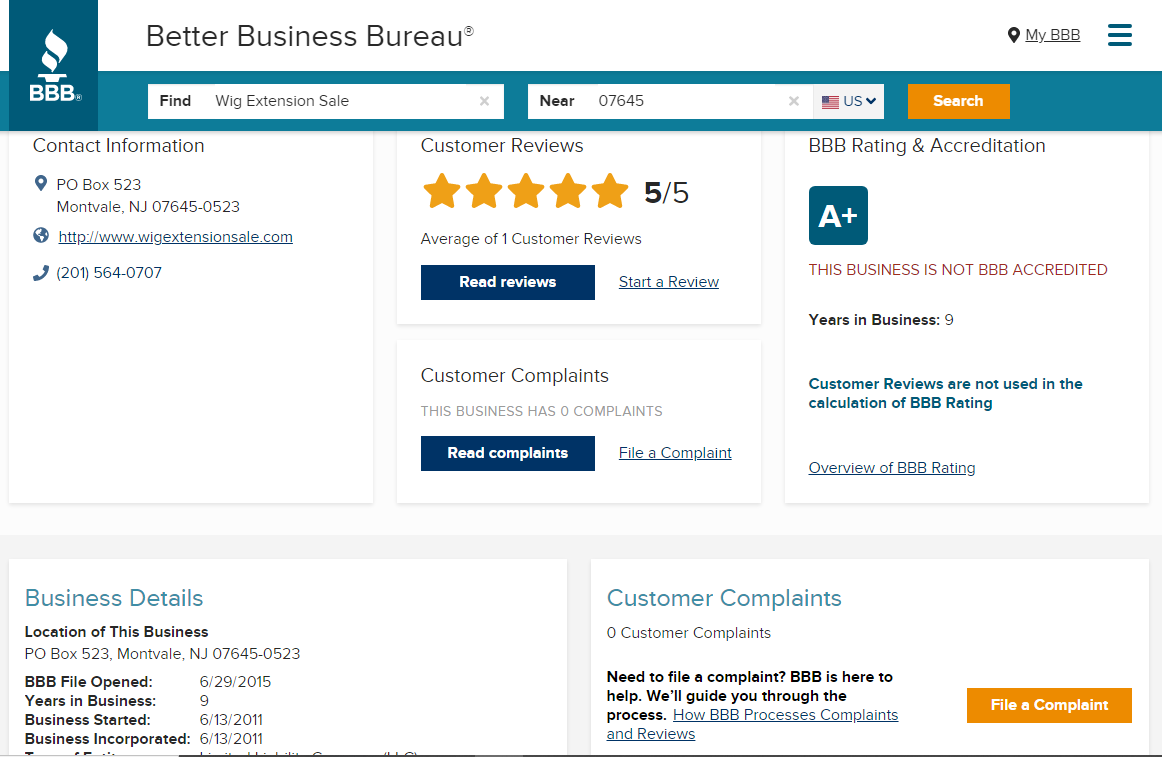Clear the Find field with its X
This screenshot has height=757, width=1162.
[484, 101]
